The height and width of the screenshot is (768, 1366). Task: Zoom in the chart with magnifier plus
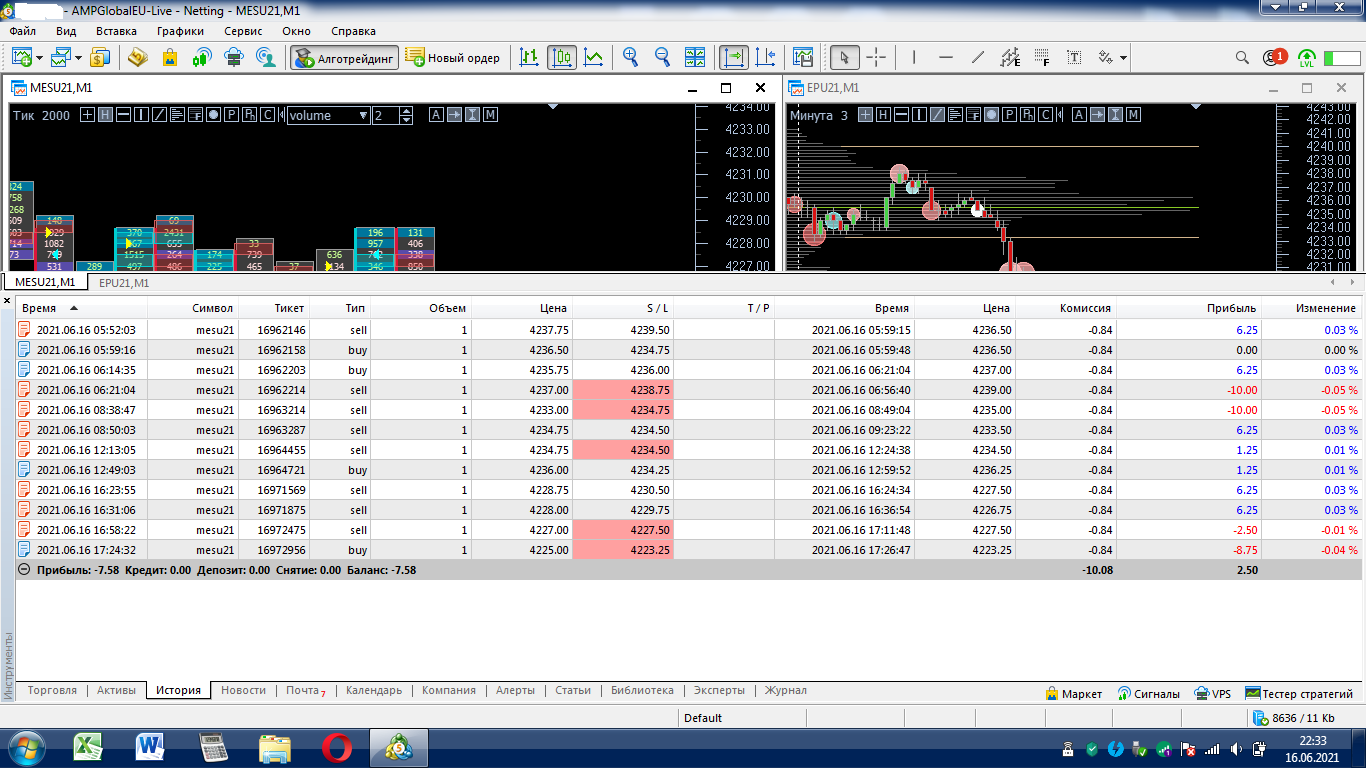(630, 57)
